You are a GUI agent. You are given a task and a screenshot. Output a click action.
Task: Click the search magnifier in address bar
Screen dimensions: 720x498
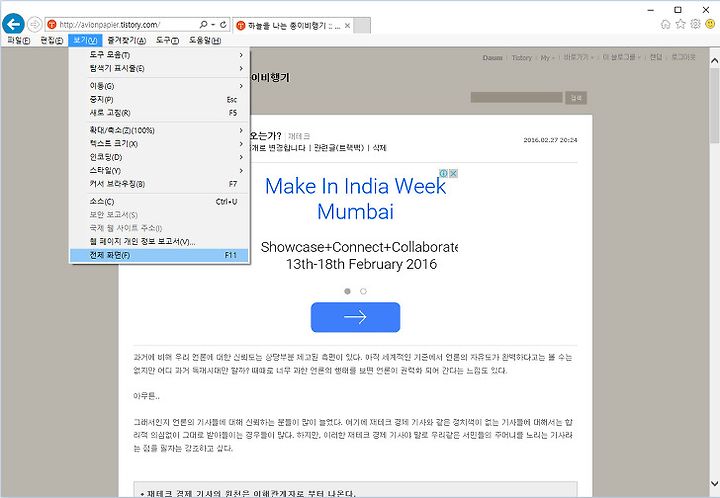tap(203, 24)
